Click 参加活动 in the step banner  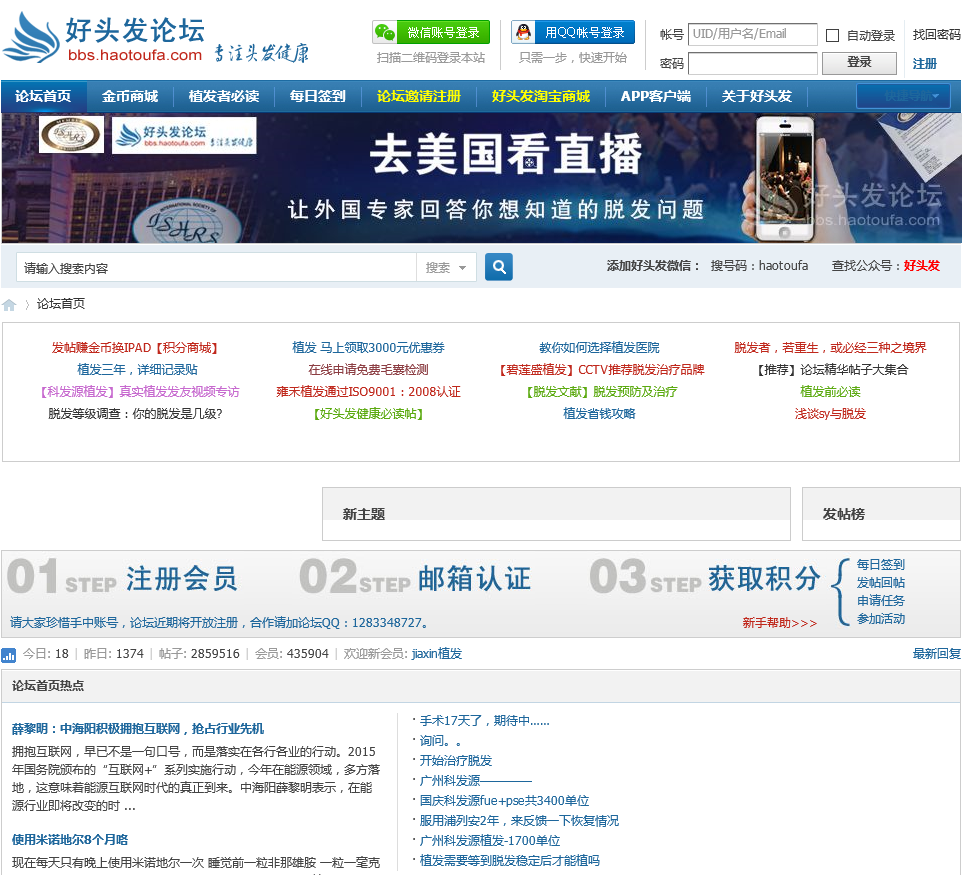(x=880, y=619)
